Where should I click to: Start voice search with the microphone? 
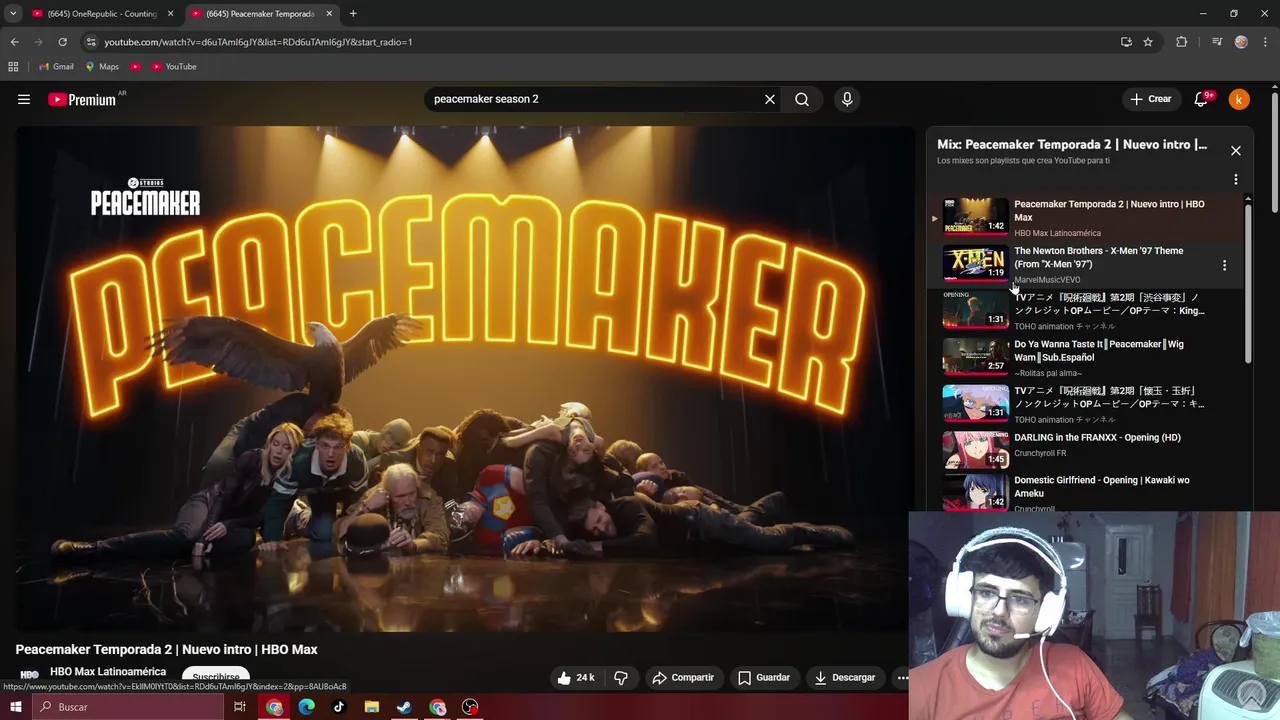[847, 99]
